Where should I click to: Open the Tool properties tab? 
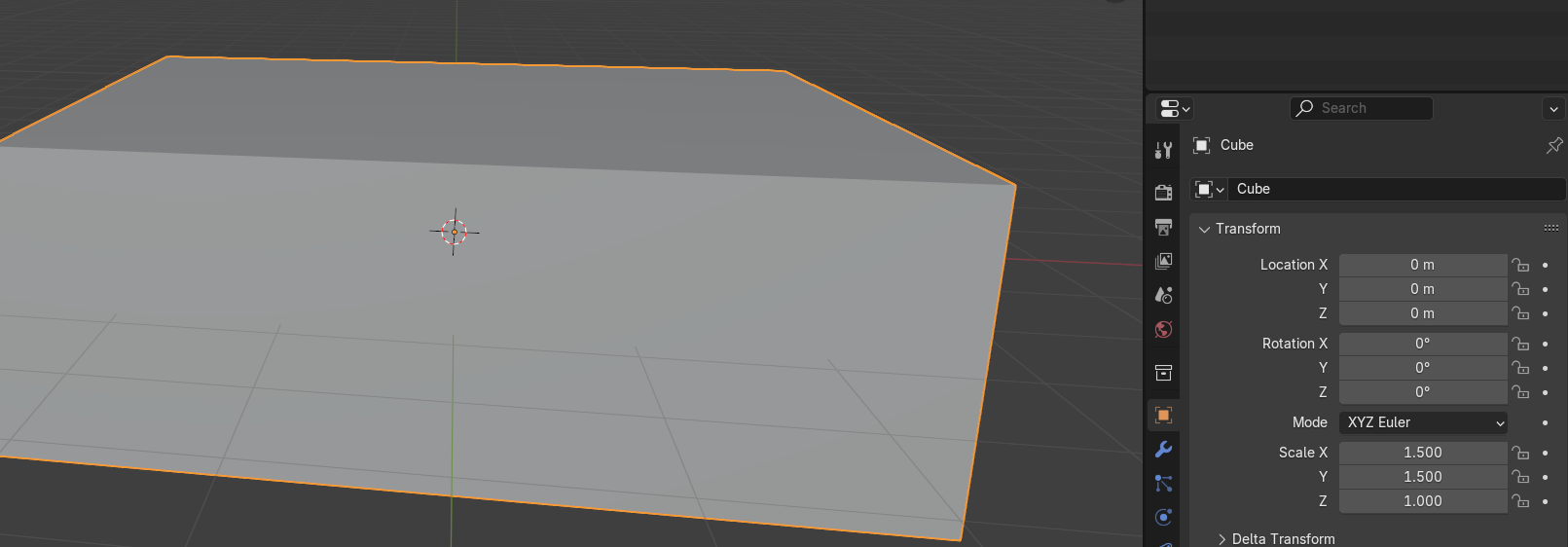(1163, 150)
